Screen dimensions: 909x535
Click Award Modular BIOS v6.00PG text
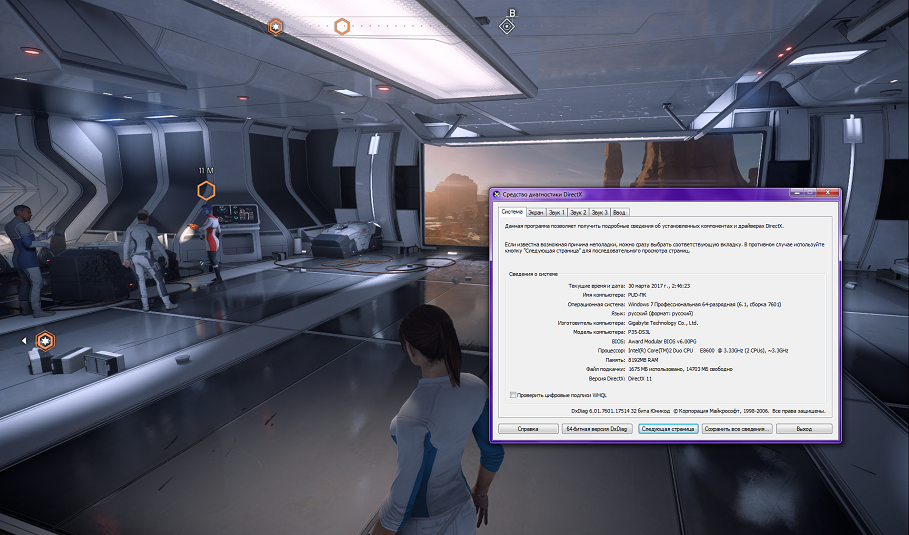[x=662, y=341]
